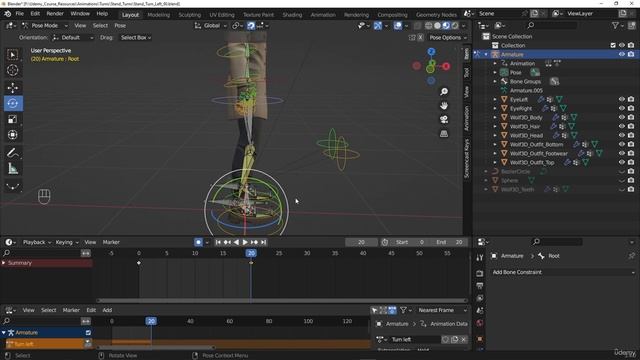
Task: Open the Pose menu in viewport header
Action: pyautogui.click(x=120, y=26)
